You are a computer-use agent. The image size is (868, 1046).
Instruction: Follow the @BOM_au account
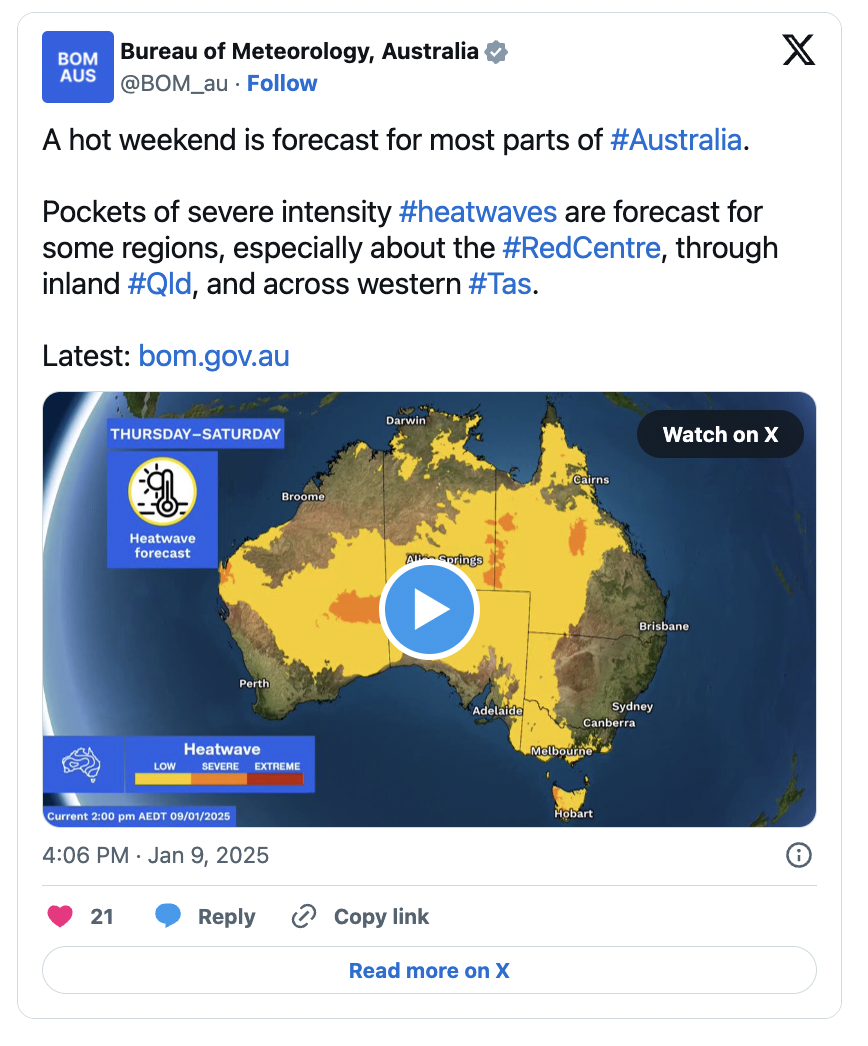(x=282, y=83)
